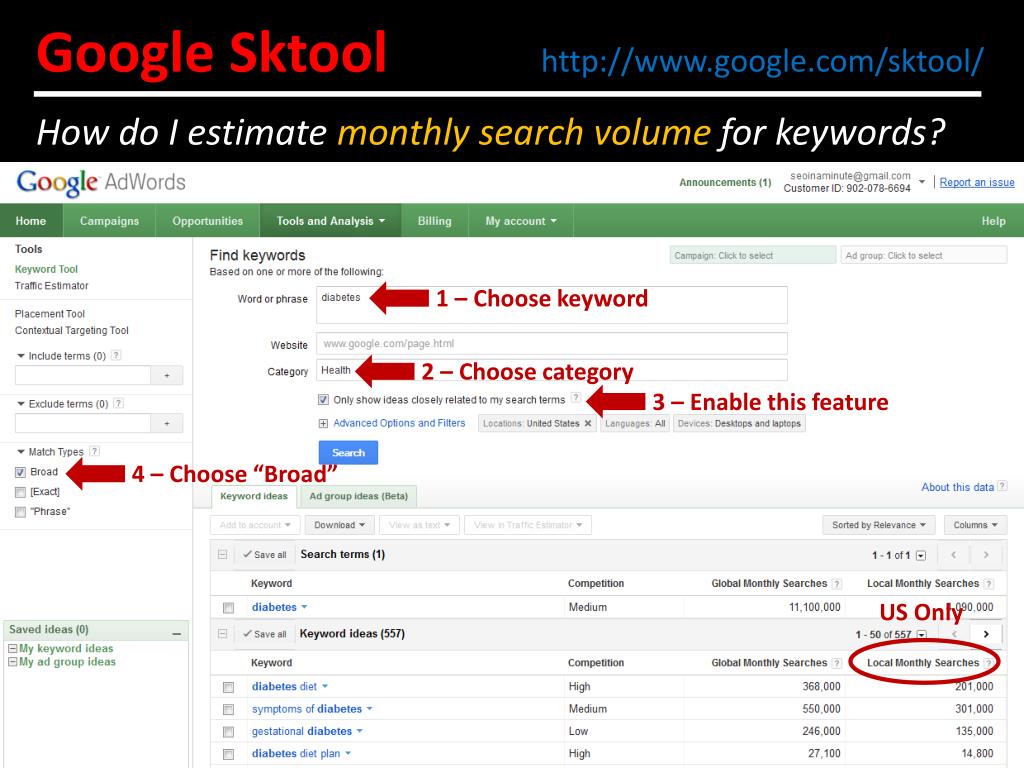
Task: Click the Google AdWords logo
Action: click(x=101, y=182)
